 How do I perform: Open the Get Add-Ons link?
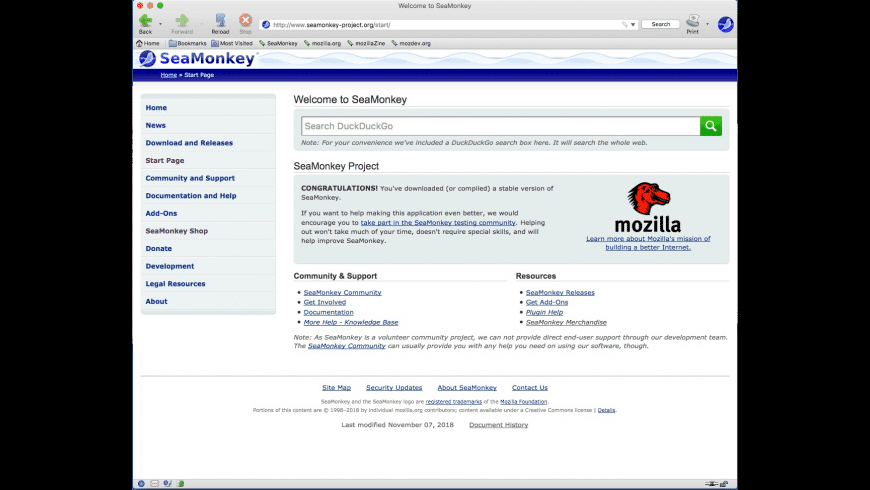click(x=547, y=302)
